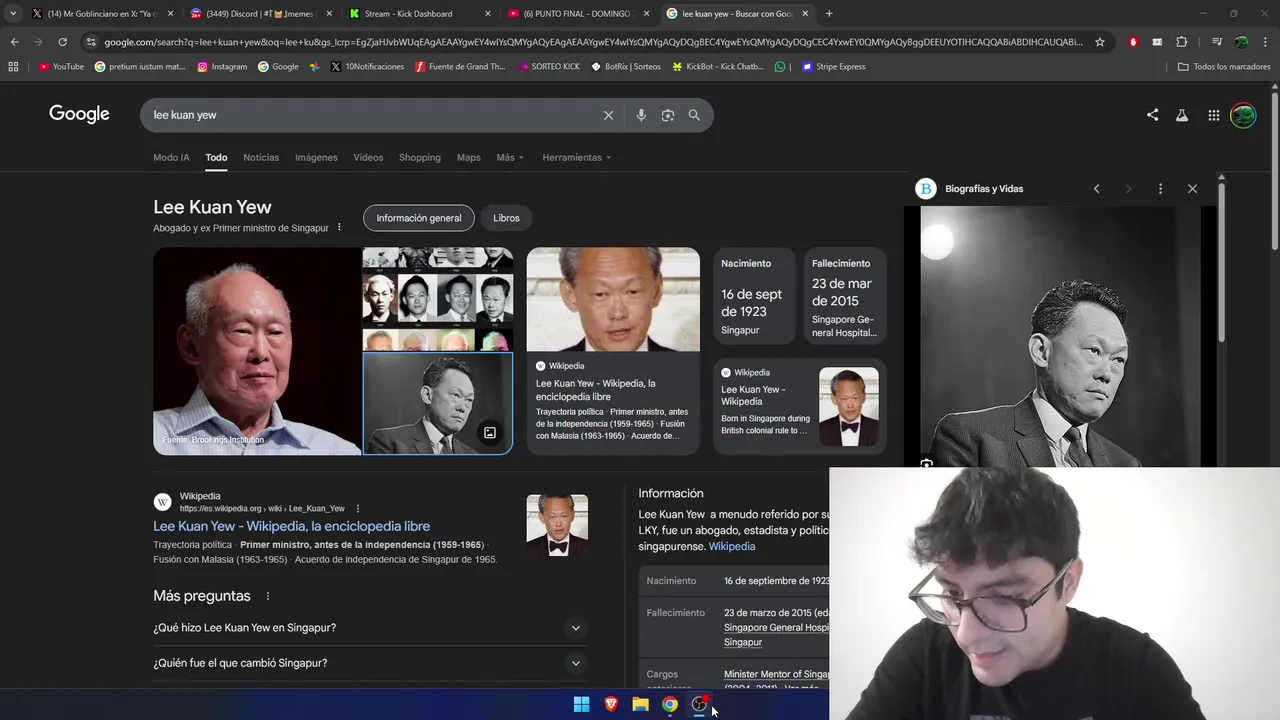Open the Herramientas dropdown
This screenshot has width=1280, height=720.
pyautogui.click(x=576, y=158)
